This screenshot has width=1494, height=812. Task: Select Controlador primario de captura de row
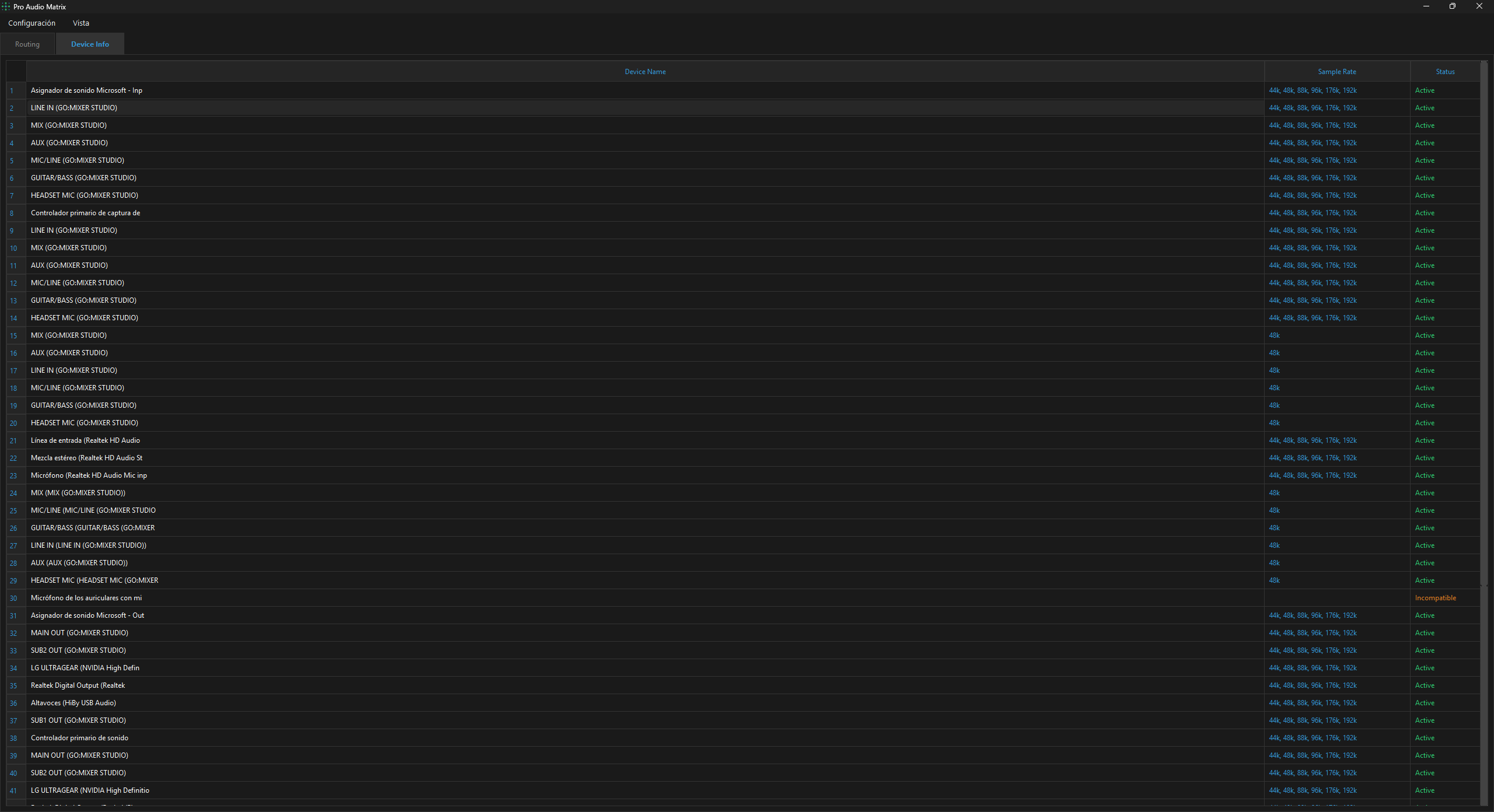click(x=645, y=213)
